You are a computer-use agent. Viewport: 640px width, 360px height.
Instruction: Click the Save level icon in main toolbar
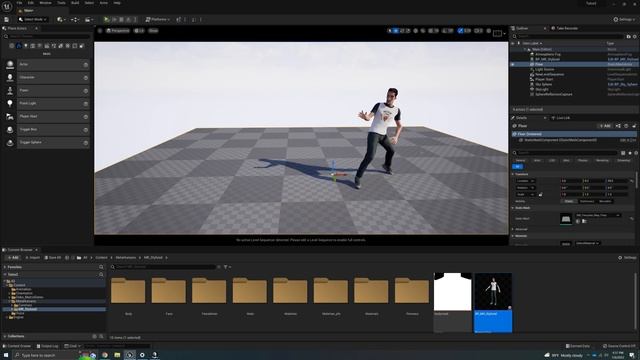(7, 19)
